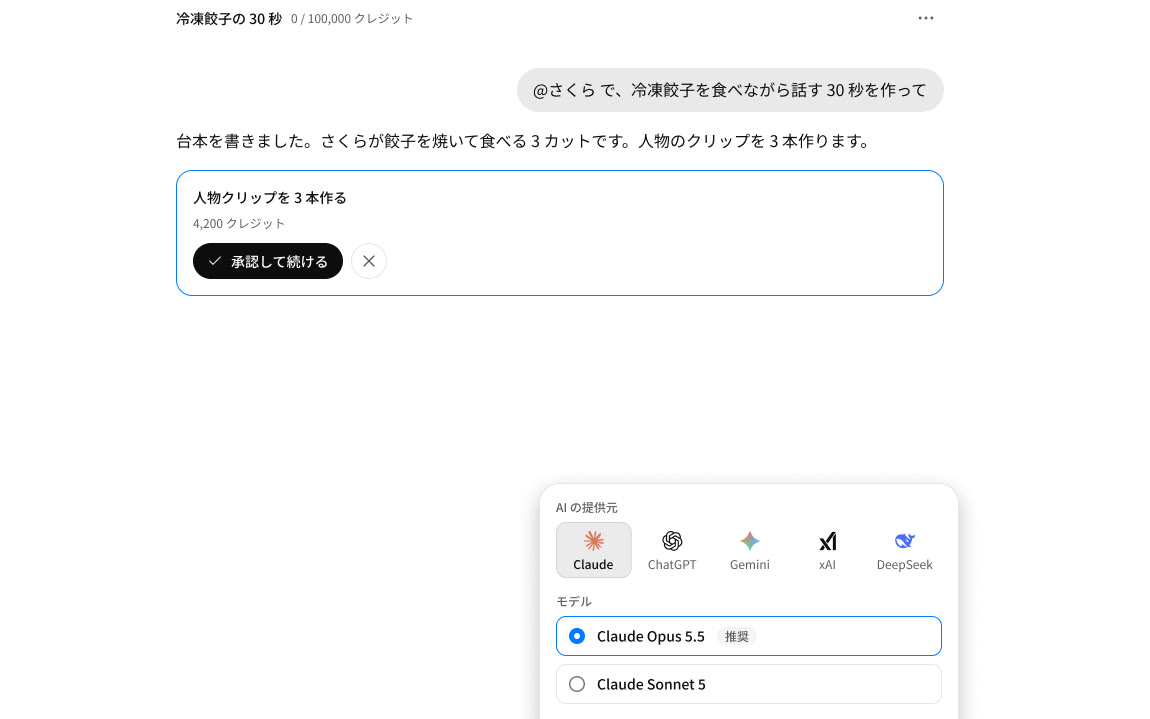This screenshot has width=1150, height=719.
Task: Click the user message bubble mentioning @さくら
Action: coord(730,90)
